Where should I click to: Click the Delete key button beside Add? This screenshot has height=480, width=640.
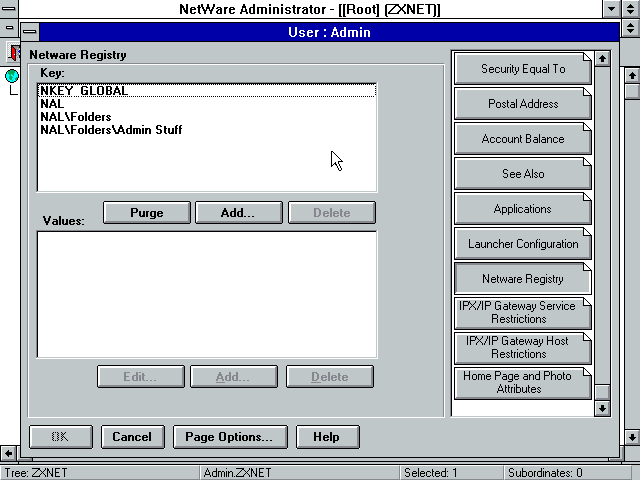[332, 213]
